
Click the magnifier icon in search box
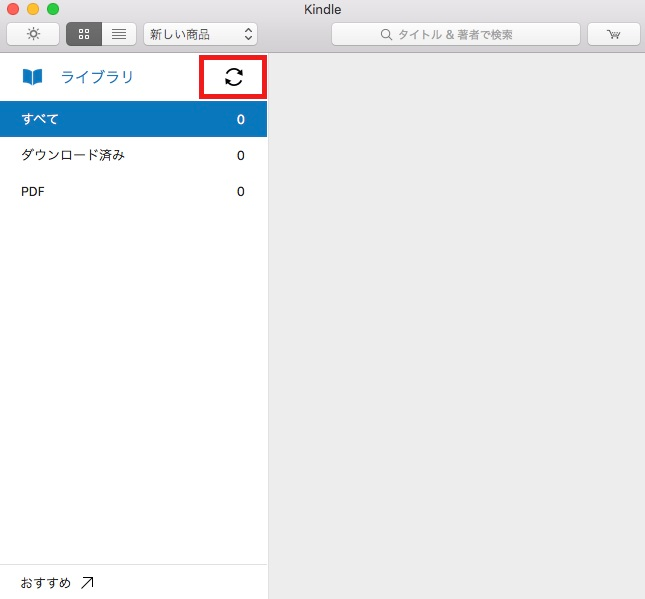(x=386, y=34)
